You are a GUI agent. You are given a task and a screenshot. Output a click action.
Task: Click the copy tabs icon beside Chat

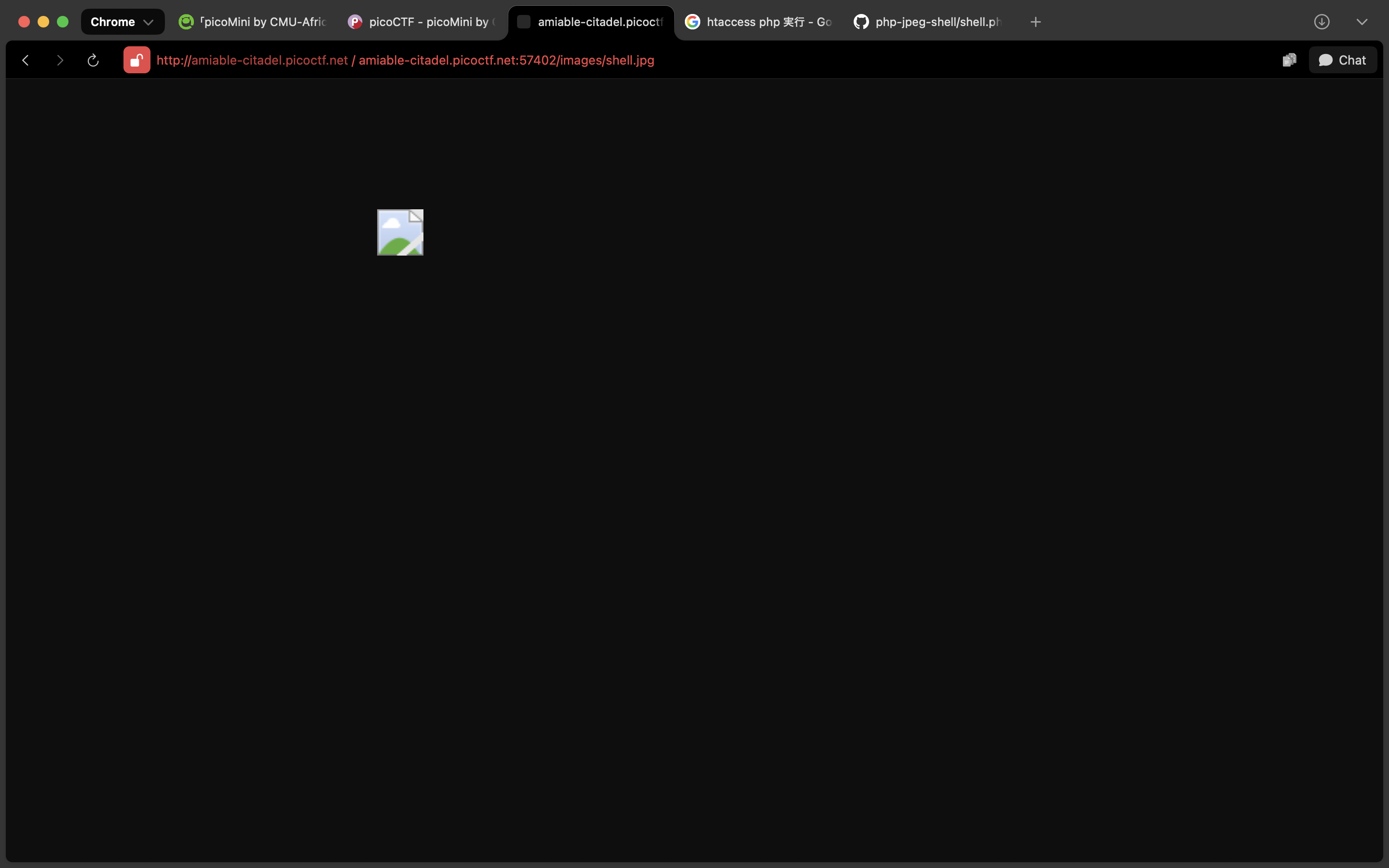pos(1289,60)
